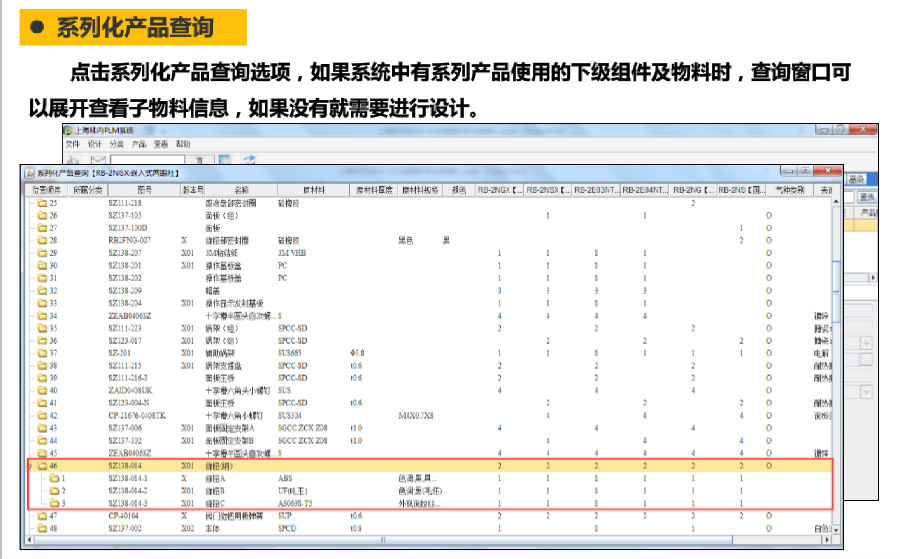
Task: Click the folder icon of row 42
Action: 42,416
